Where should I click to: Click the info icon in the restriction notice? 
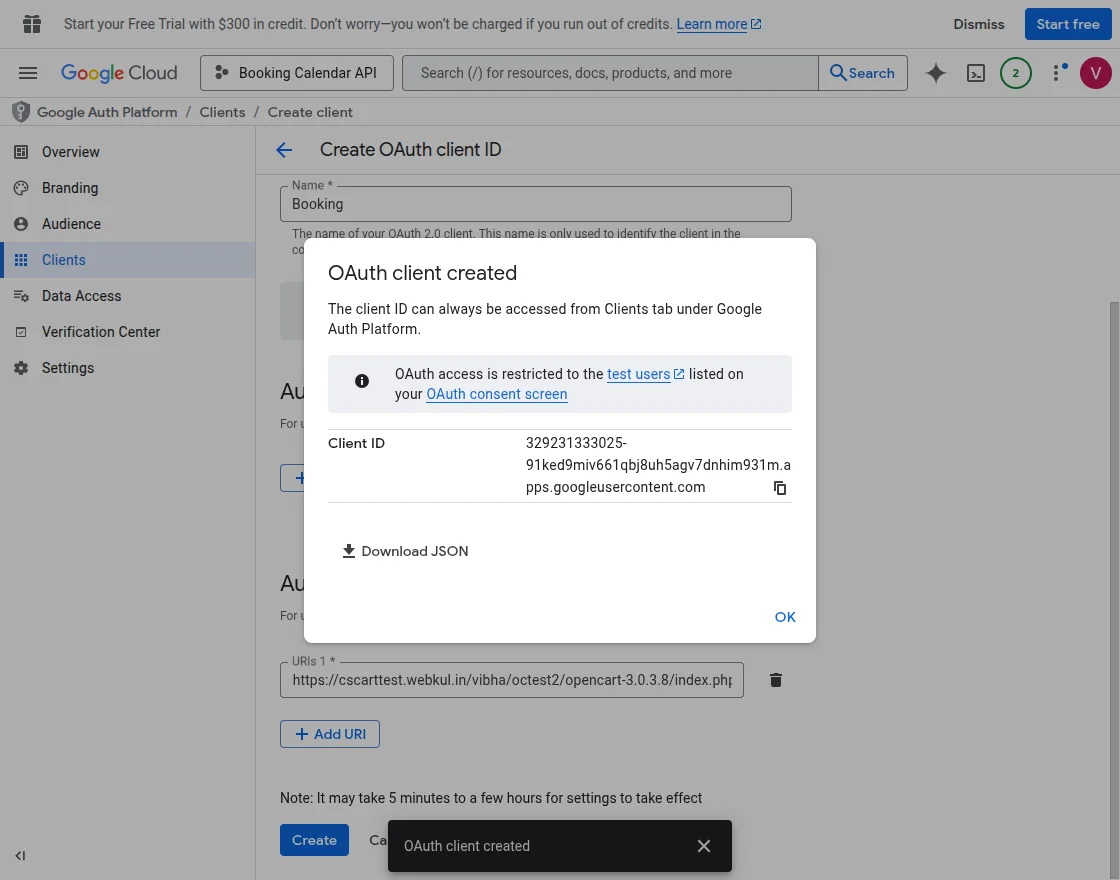(x=361, y=380)
